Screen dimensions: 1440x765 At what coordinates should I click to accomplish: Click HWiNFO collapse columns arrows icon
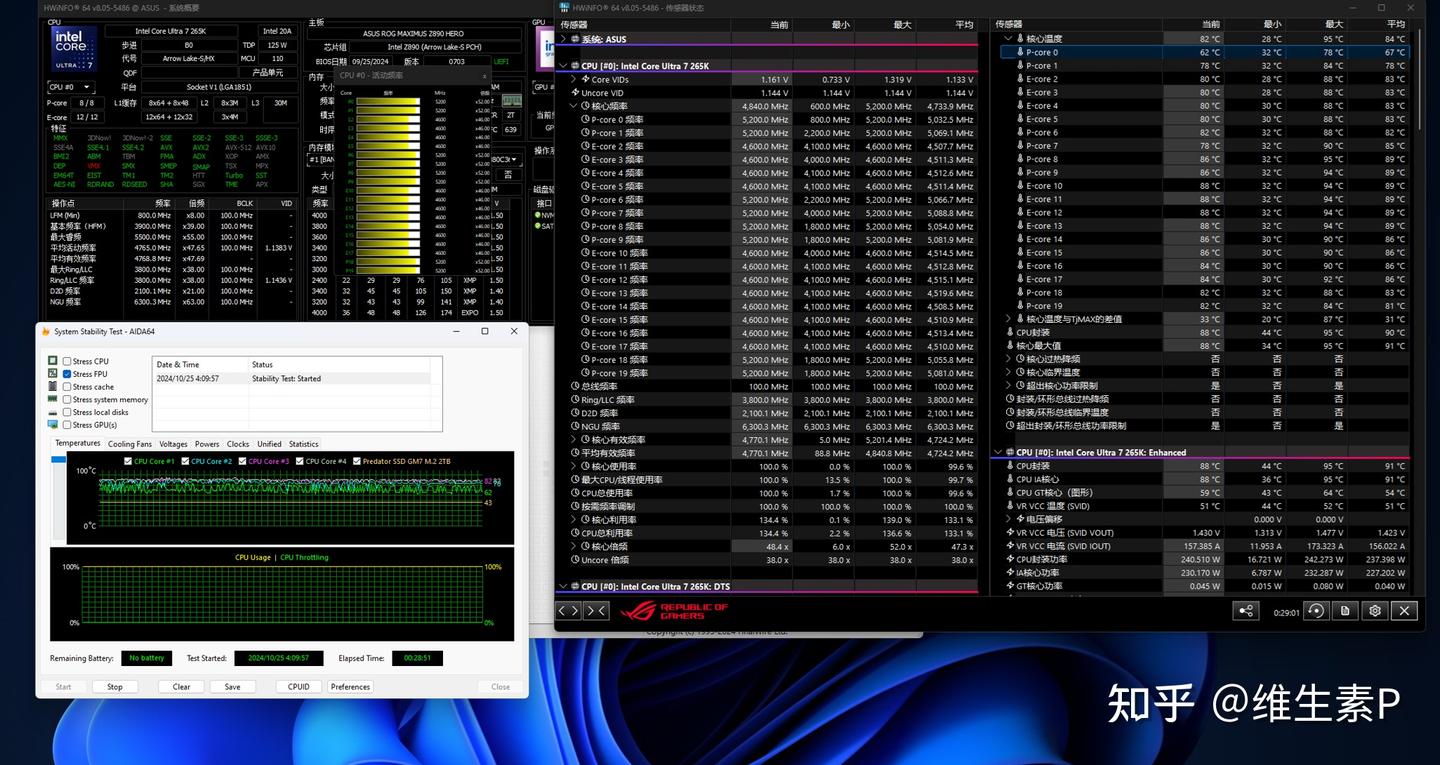(x=596, y=610)
